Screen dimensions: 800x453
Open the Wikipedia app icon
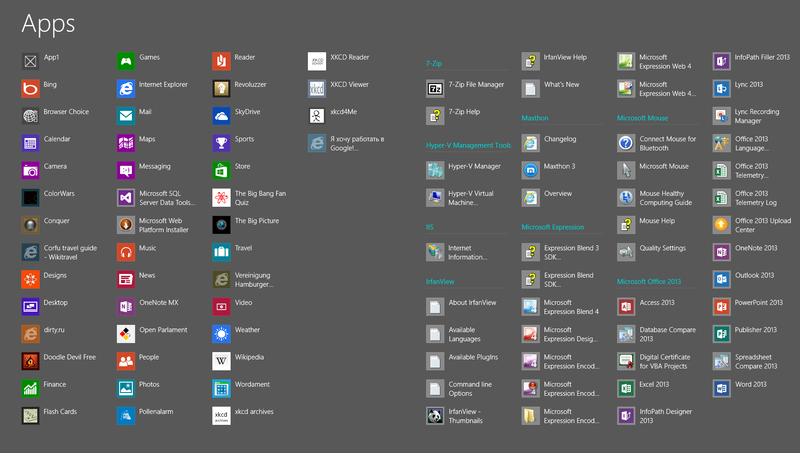pyautogui.click(x=221, y=361)
